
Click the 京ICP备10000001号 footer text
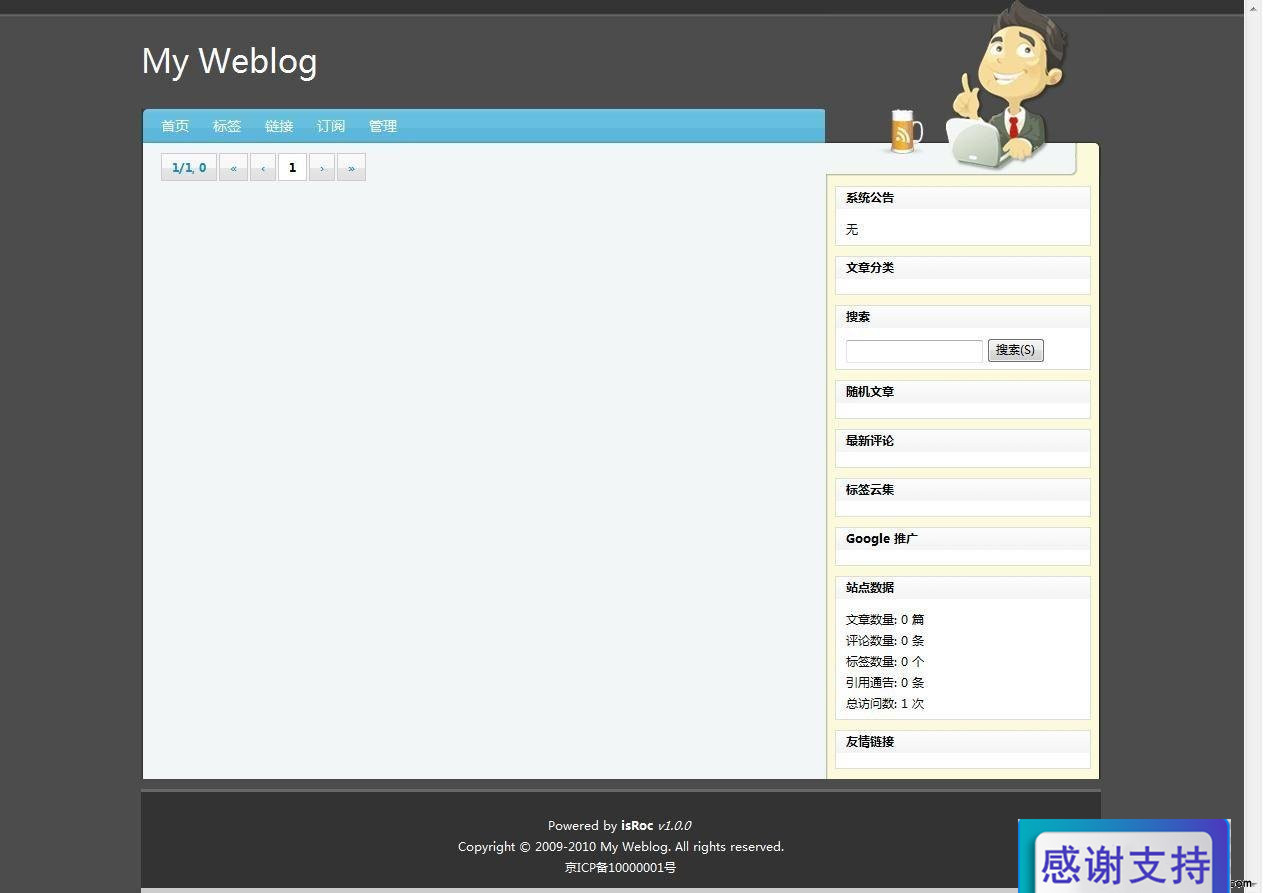(621, 867)
